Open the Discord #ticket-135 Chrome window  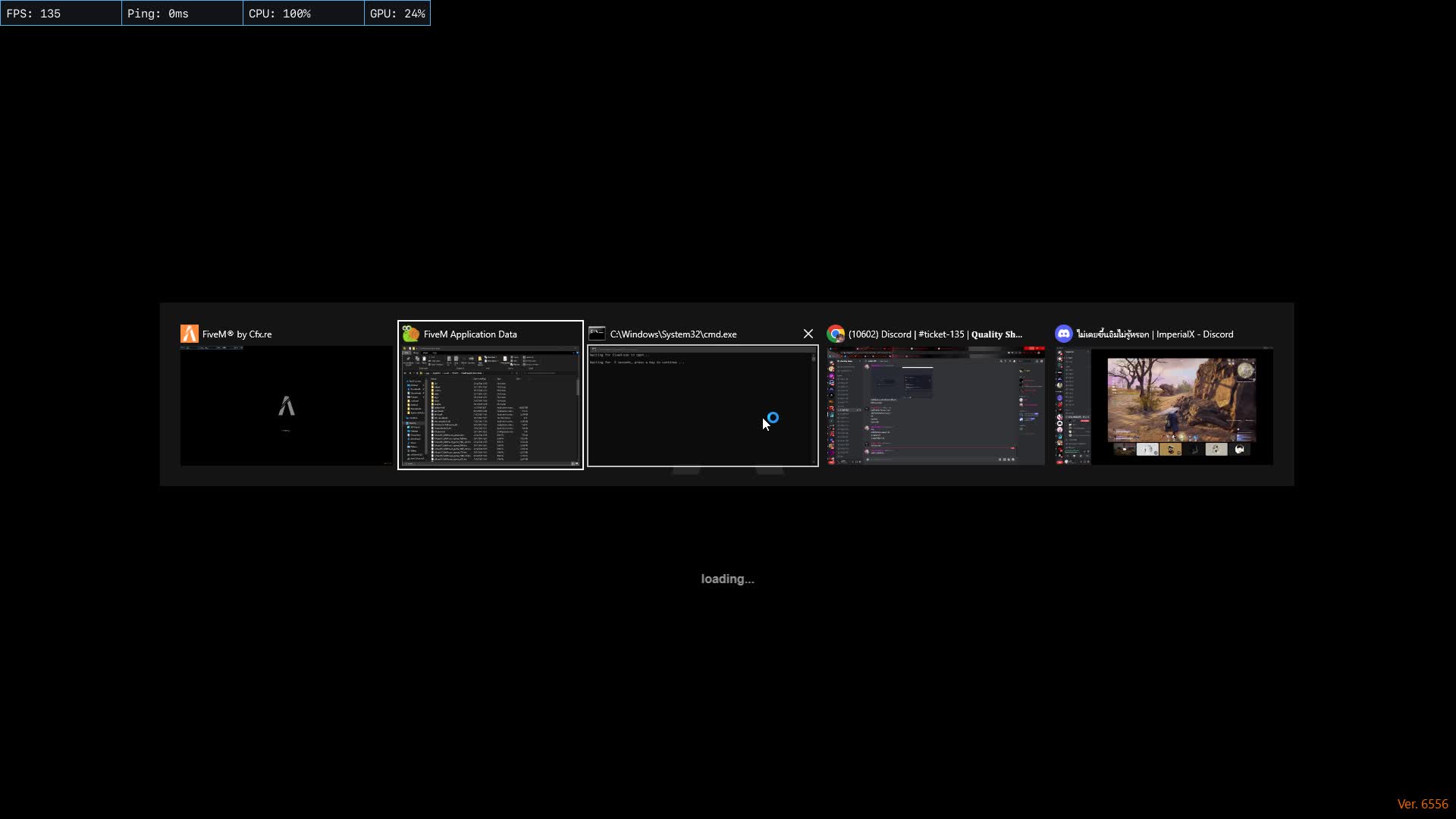tap(935, 406)
